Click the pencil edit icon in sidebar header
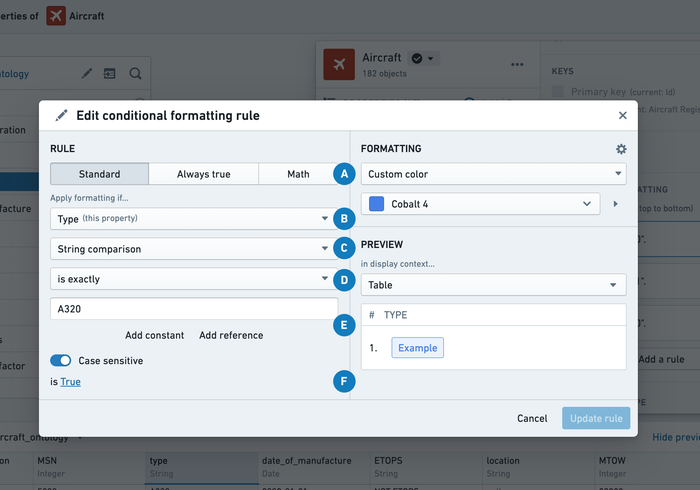The height and width of the screenshot is (490, 700). click(x=87, y=73)
